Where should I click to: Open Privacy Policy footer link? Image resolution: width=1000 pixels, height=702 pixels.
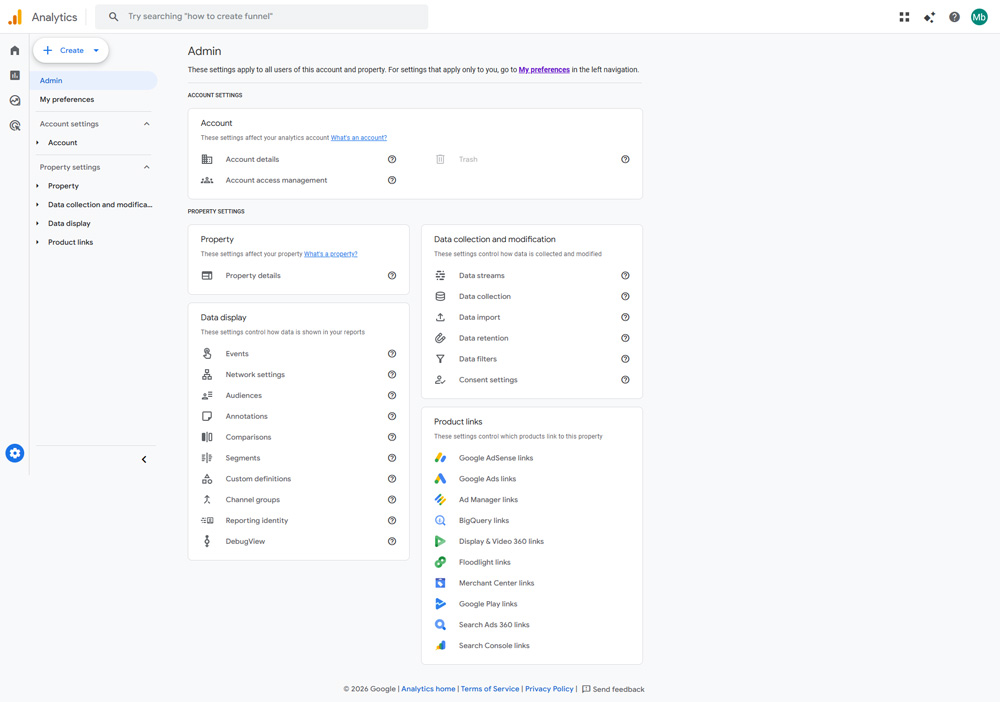(x=549, y=689)
